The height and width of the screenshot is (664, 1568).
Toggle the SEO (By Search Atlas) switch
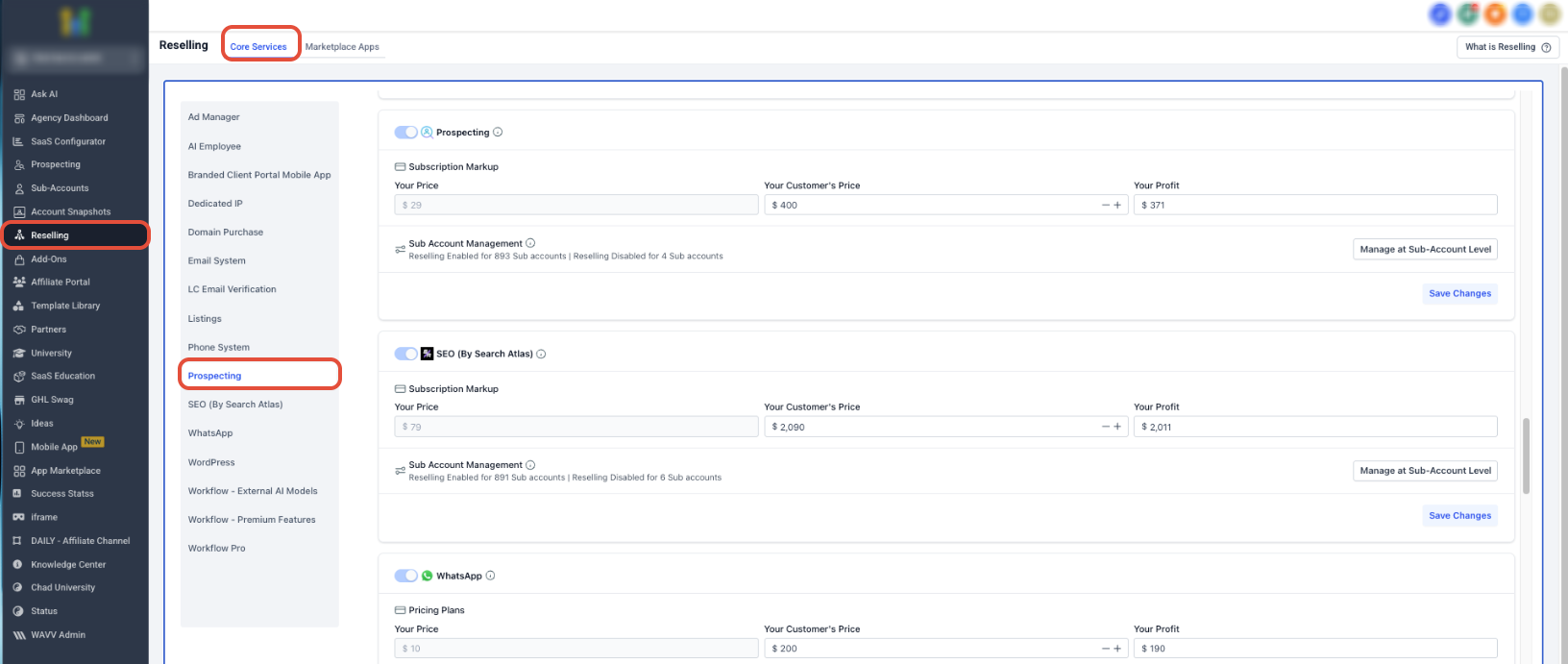click(406, 354)
